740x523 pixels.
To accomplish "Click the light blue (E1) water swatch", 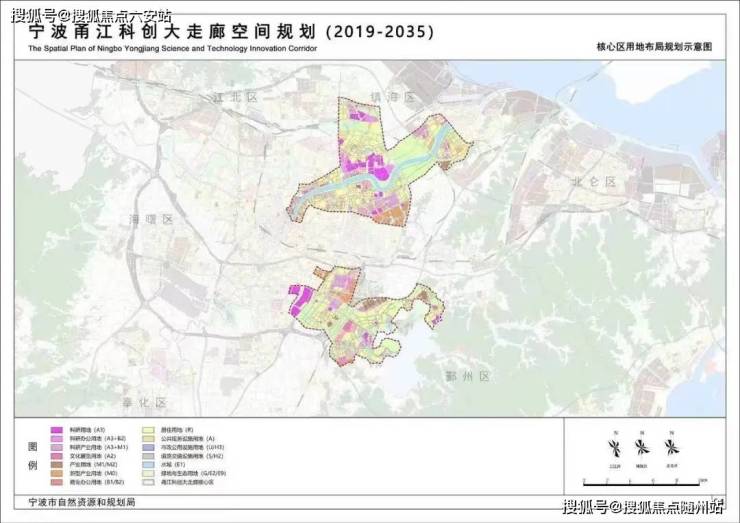I will pos(148,464).
